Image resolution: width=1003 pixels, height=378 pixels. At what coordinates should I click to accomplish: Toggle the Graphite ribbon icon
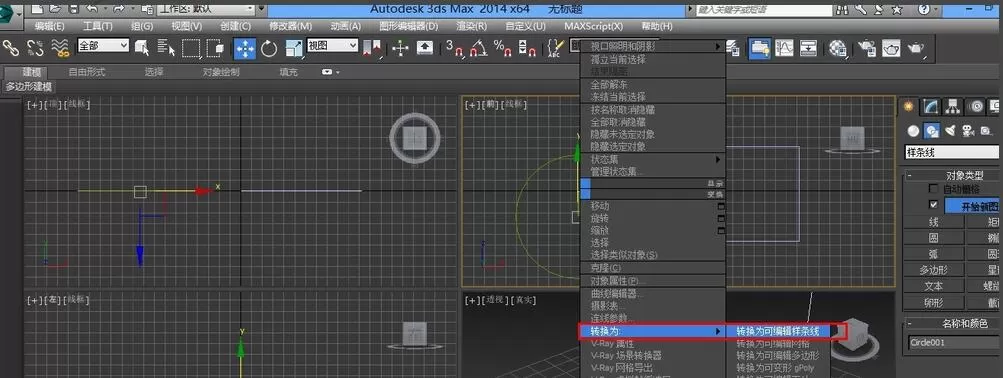(x=759, y=48)
